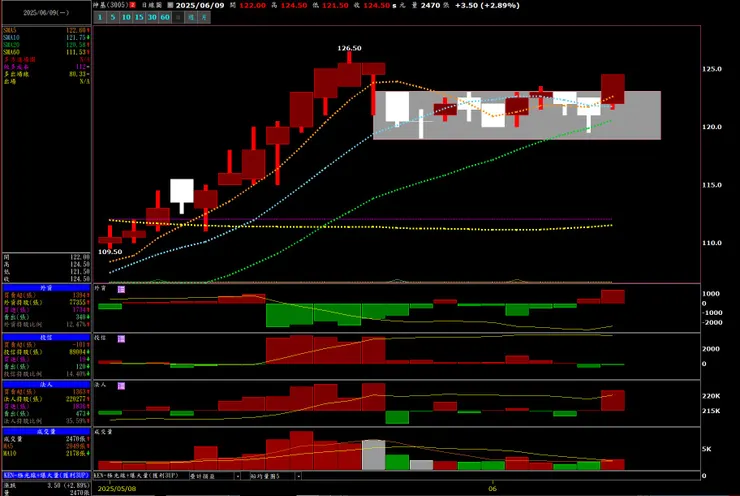The image size is (740, 496).
Task: Click the 80.33 value legend row
Action: 46,74
